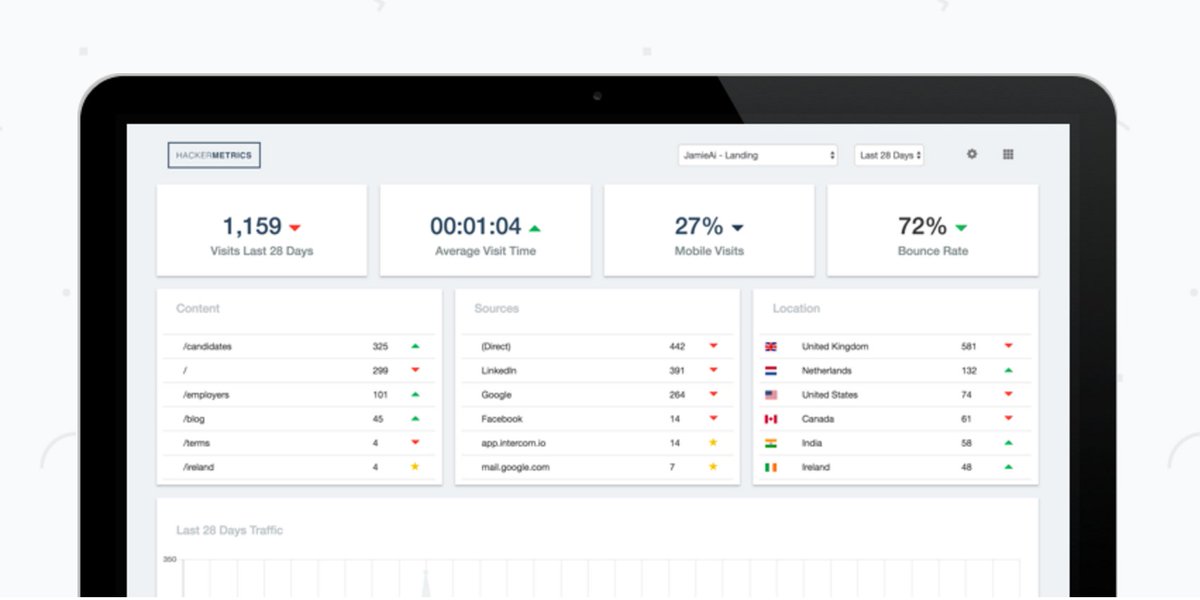The image size is (1200, 600).
Task: Select the Average Visit Time card label
Action: (x=485, y=251)
